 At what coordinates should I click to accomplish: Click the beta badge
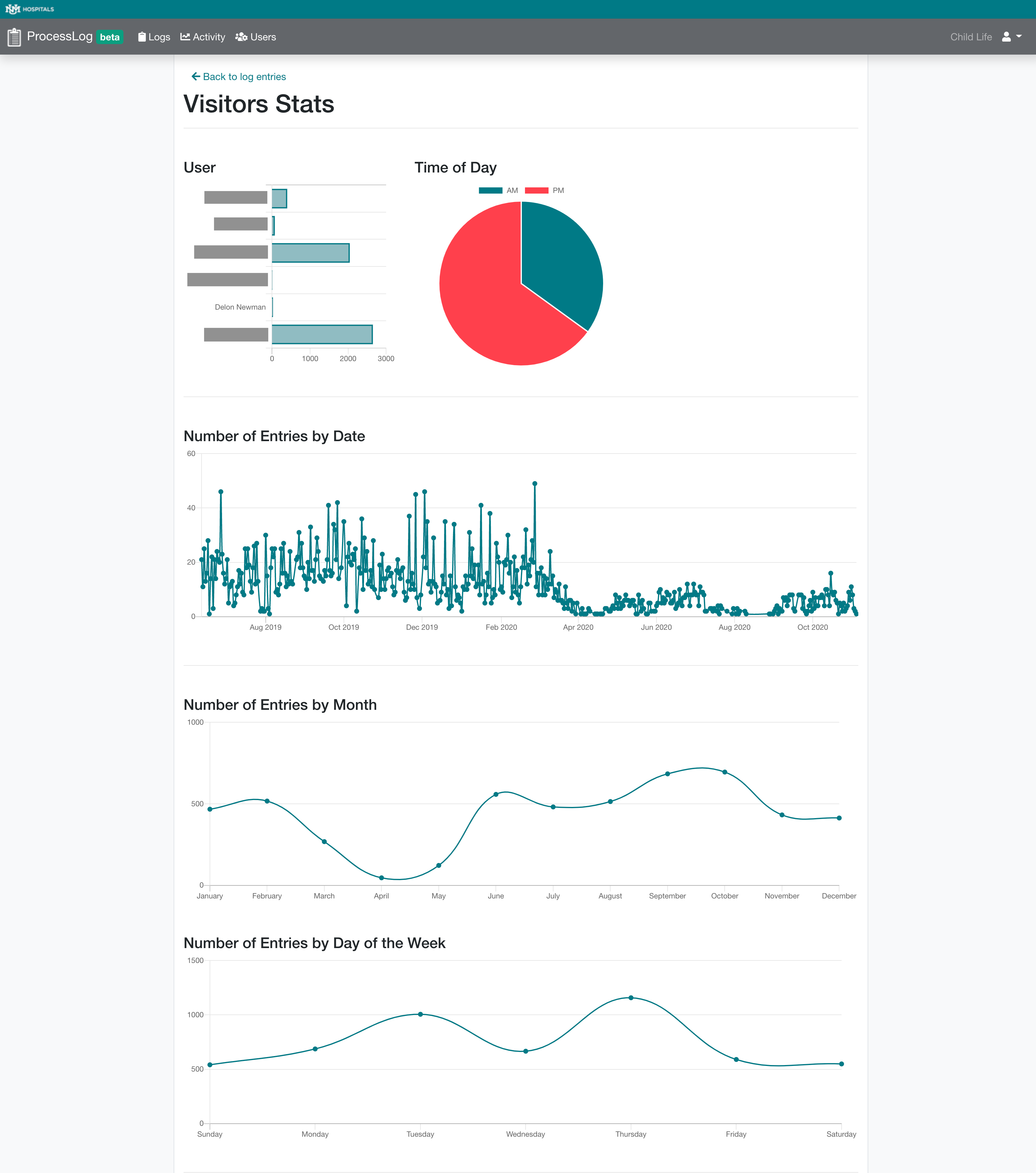point(109,37)
